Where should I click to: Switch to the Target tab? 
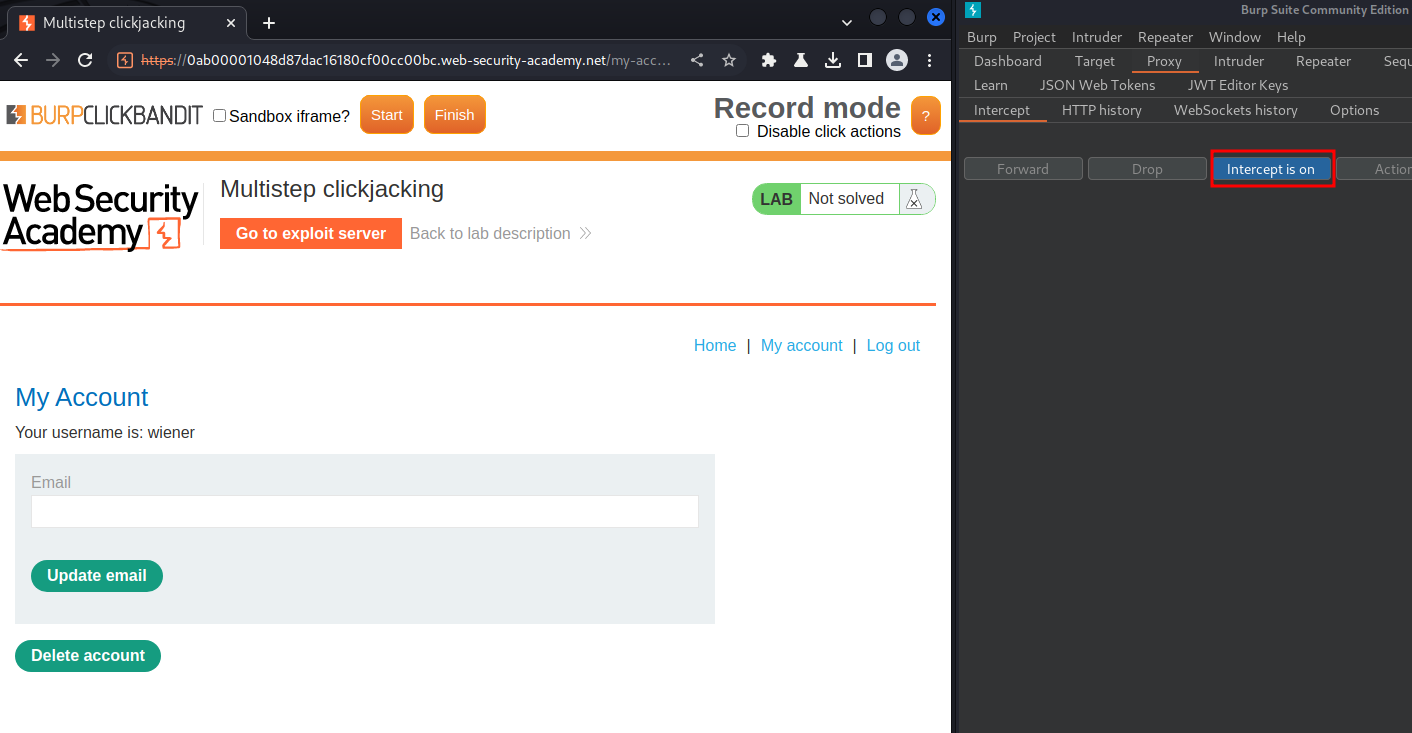pos(1095,61)
